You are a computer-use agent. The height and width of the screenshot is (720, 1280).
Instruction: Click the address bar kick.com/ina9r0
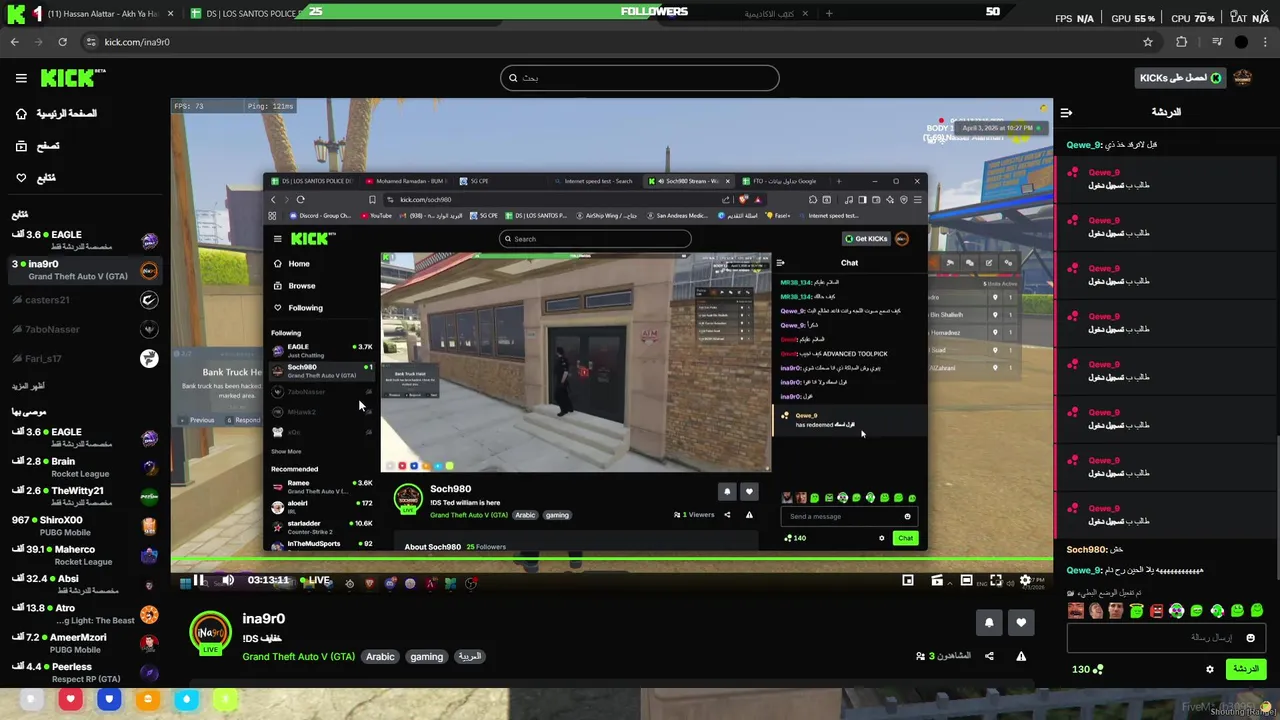tap(137, 42)
